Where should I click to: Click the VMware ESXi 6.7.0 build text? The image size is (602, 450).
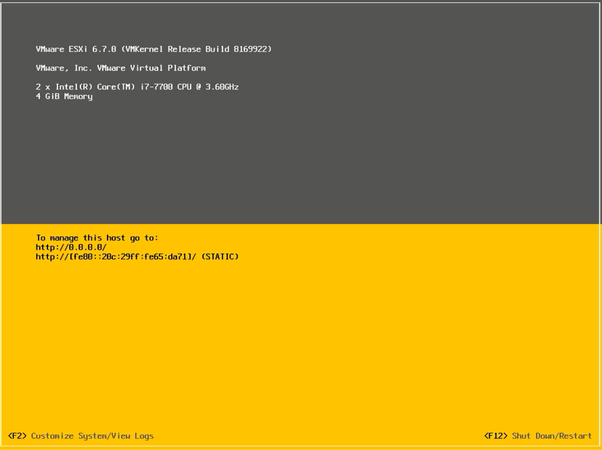(154, 49)
